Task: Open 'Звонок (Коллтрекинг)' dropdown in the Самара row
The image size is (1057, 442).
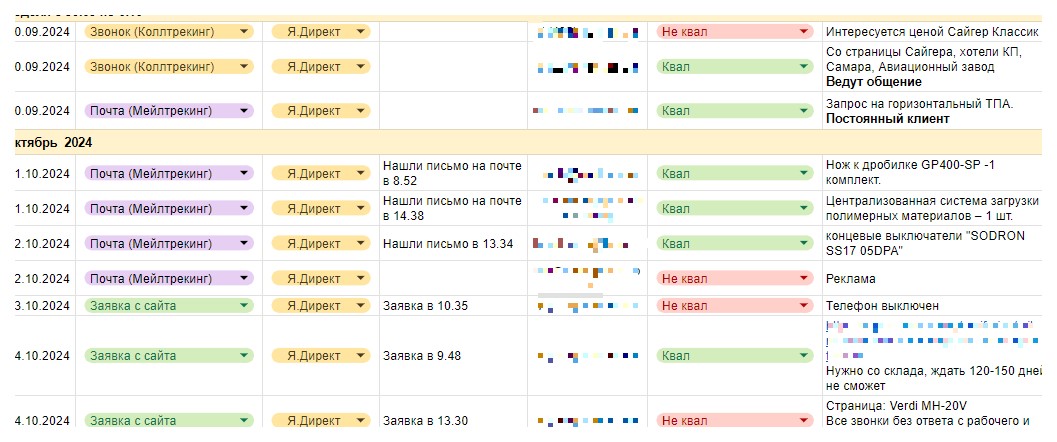Action: (243, 67)
